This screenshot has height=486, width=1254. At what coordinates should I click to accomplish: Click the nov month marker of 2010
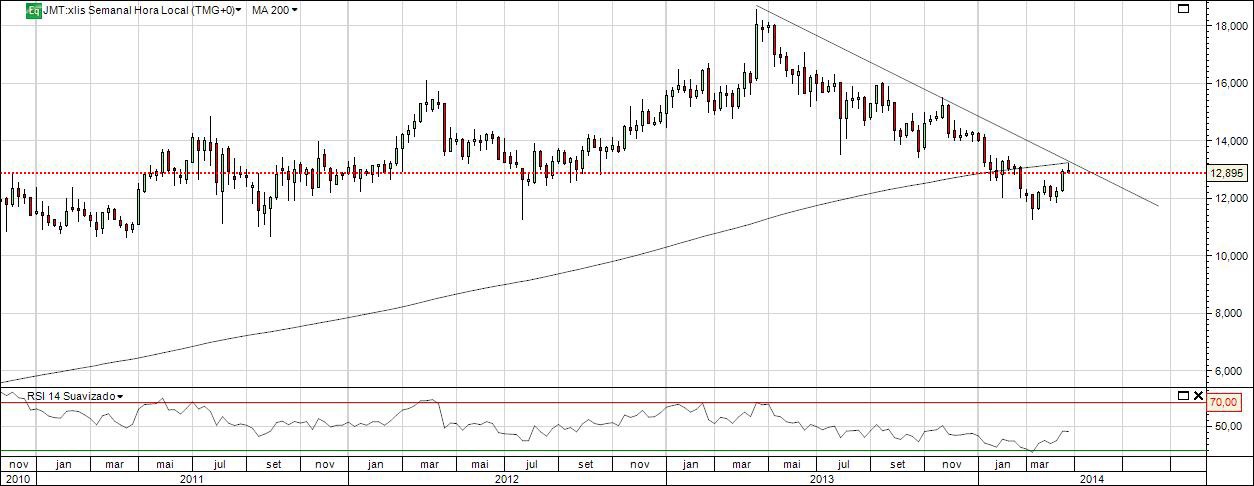coord(17,465)
